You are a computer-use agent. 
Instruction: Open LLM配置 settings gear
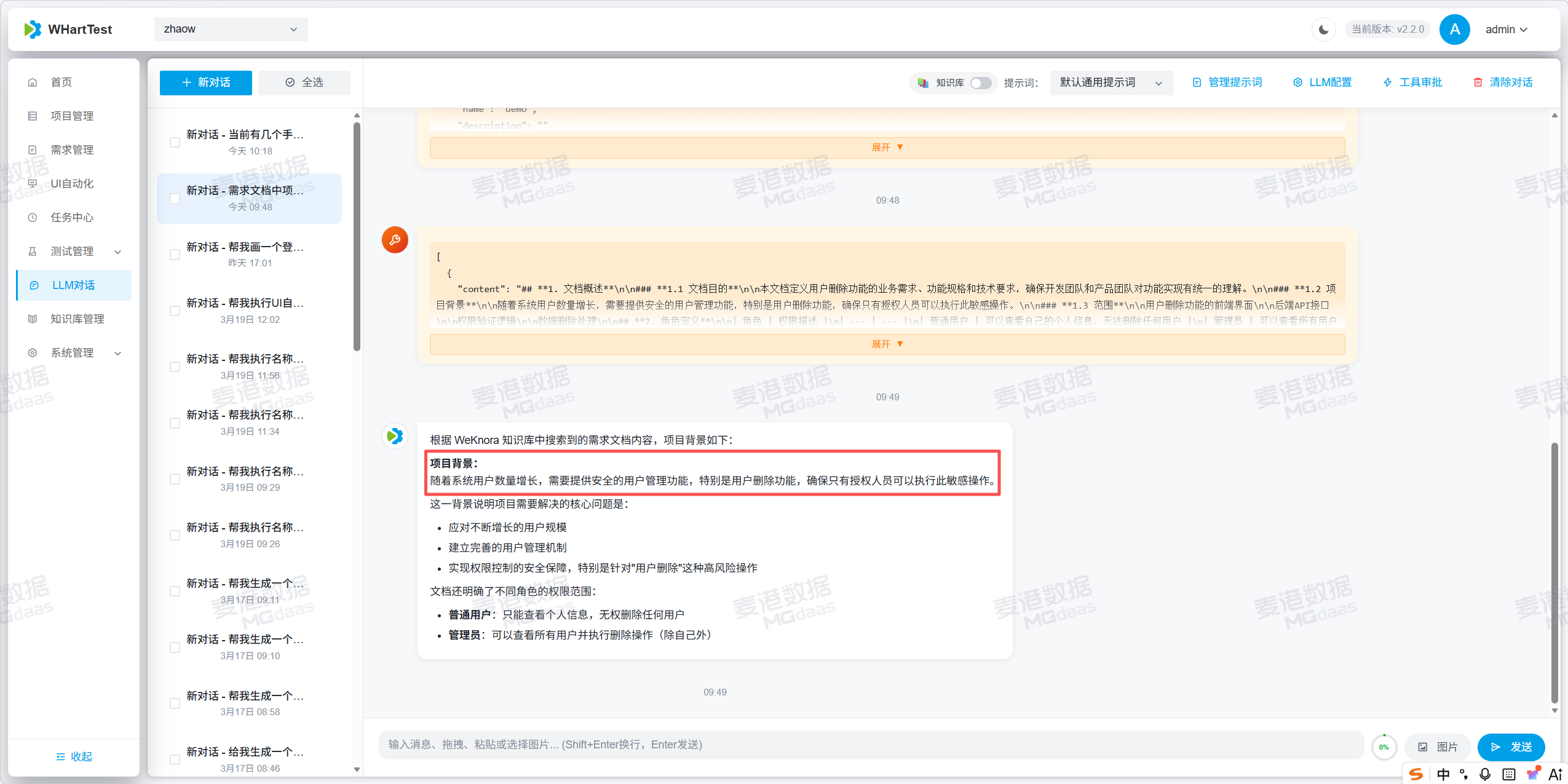(1297, 82)
